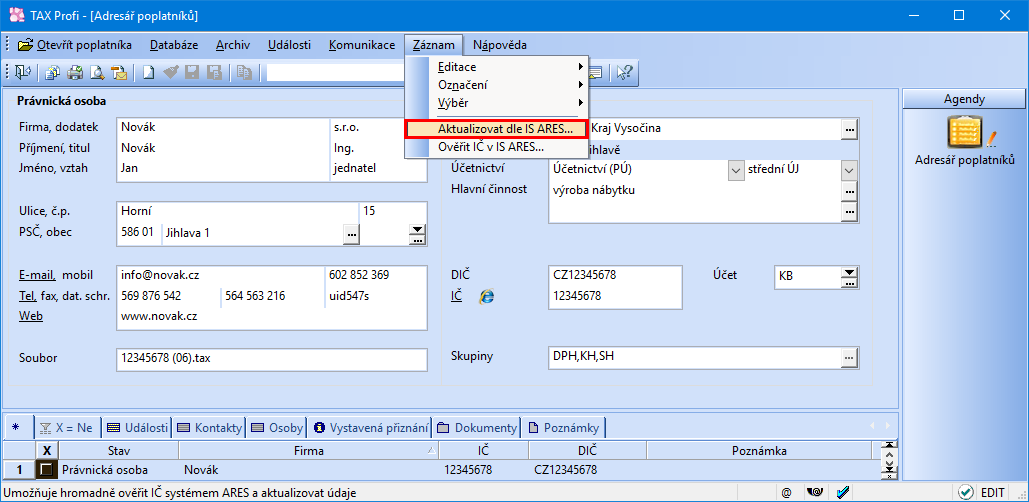The width and height of the screenshot is (1029, 502).
Task: Open print preview with magnifier icon
Action: point(97,72)
